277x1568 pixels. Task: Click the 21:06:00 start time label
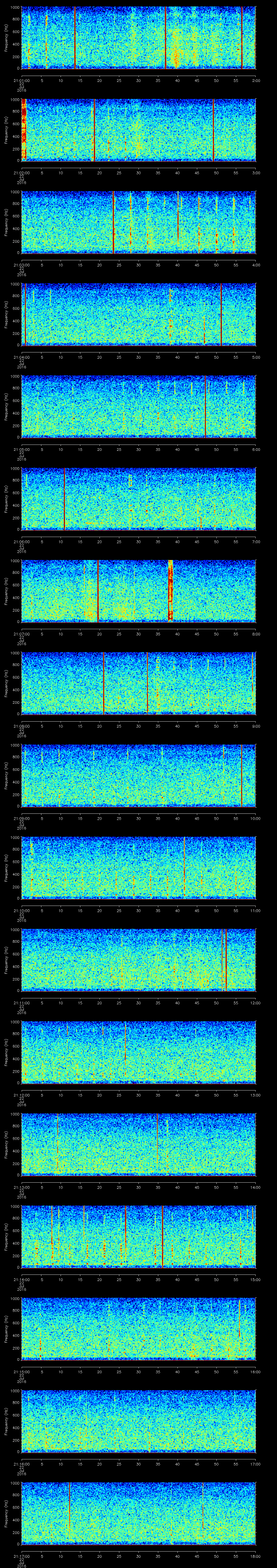pyautogui.click(x=21, y=542)
